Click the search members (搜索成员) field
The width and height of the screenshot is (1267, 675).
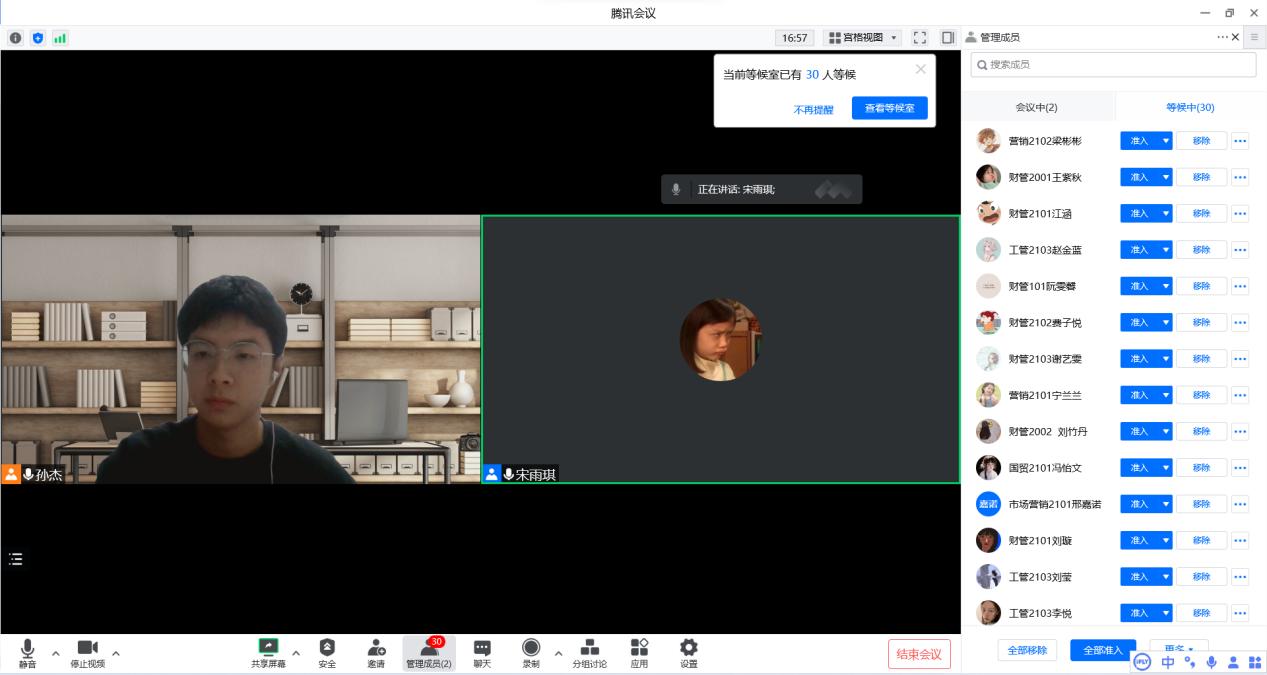click(1113, 65)
